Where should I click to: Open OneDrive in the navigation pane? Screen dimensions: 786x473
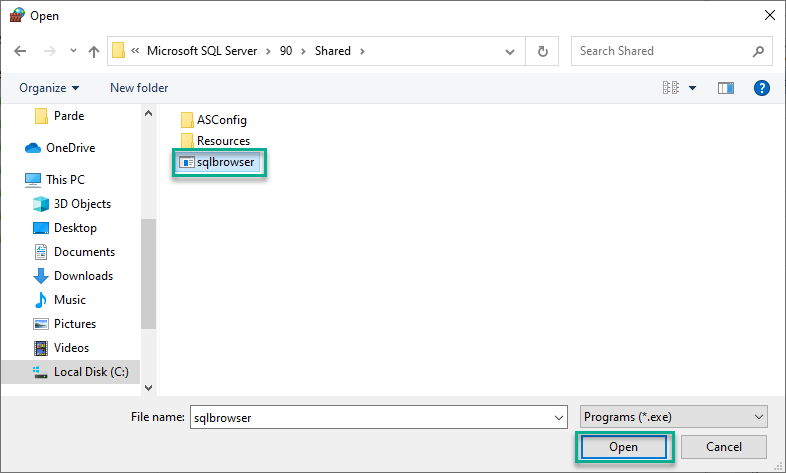pyautogui.click(x=70, y=148)
